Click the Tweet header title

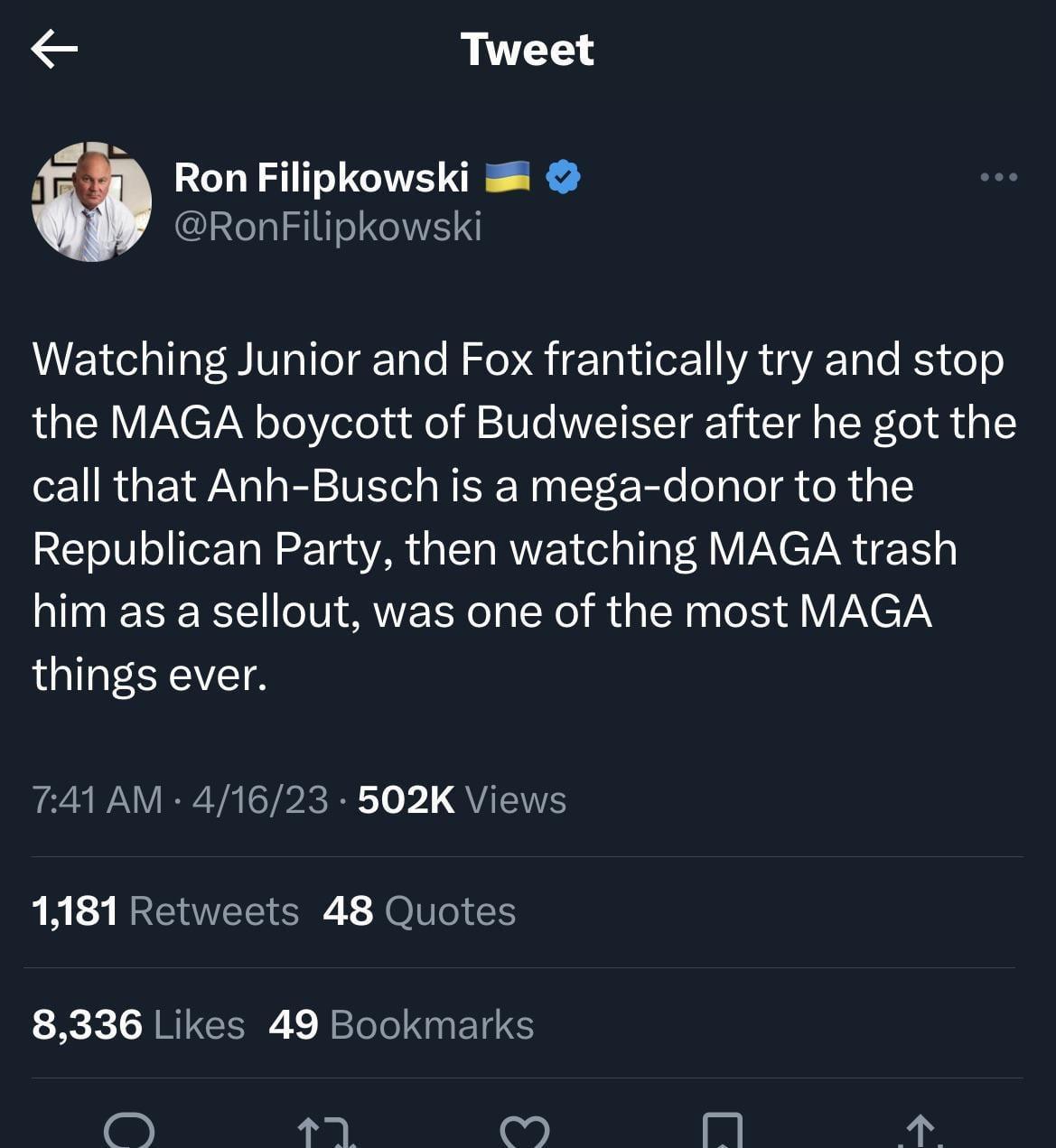point(528,49)
